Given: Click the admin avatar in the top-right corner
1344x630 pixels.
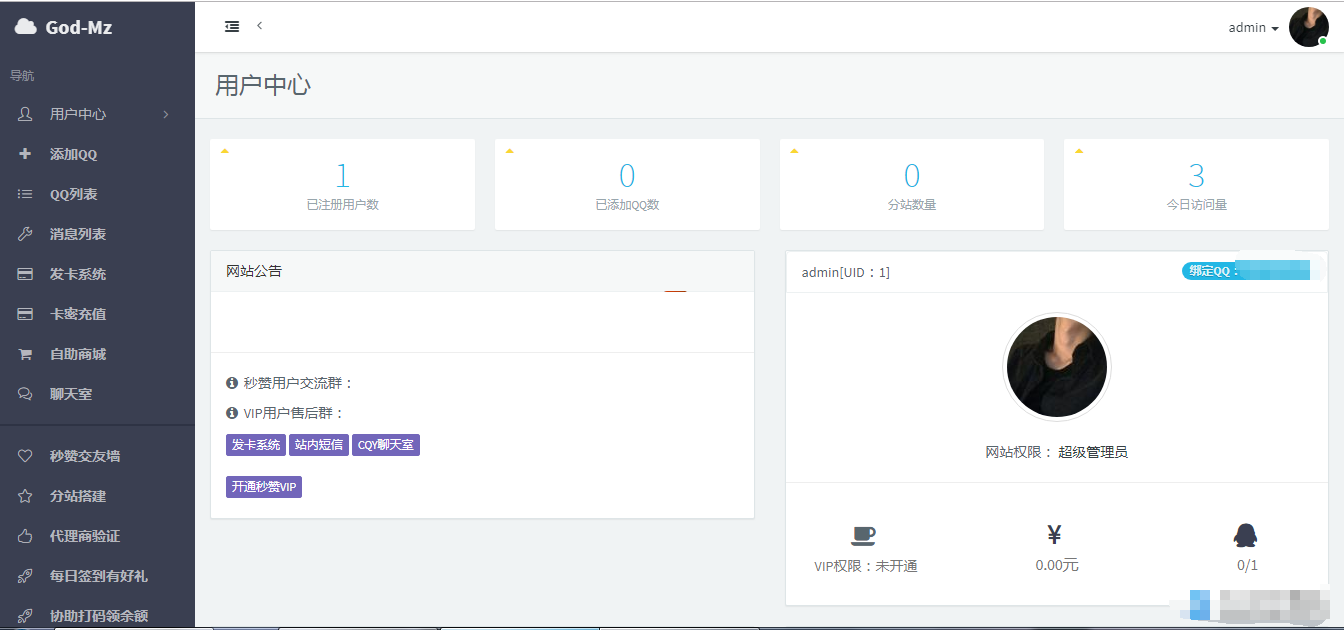Looking at the screenshot, I should [x=1308, y=27].
